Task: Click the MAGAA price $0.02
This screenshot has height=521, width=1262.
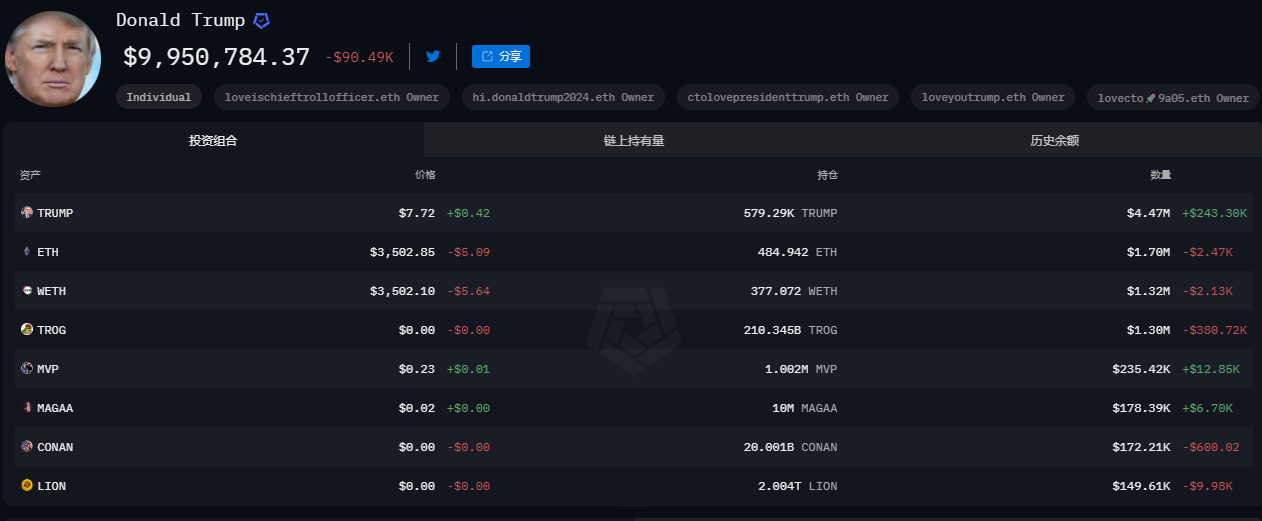Action: tap(416, 408)
